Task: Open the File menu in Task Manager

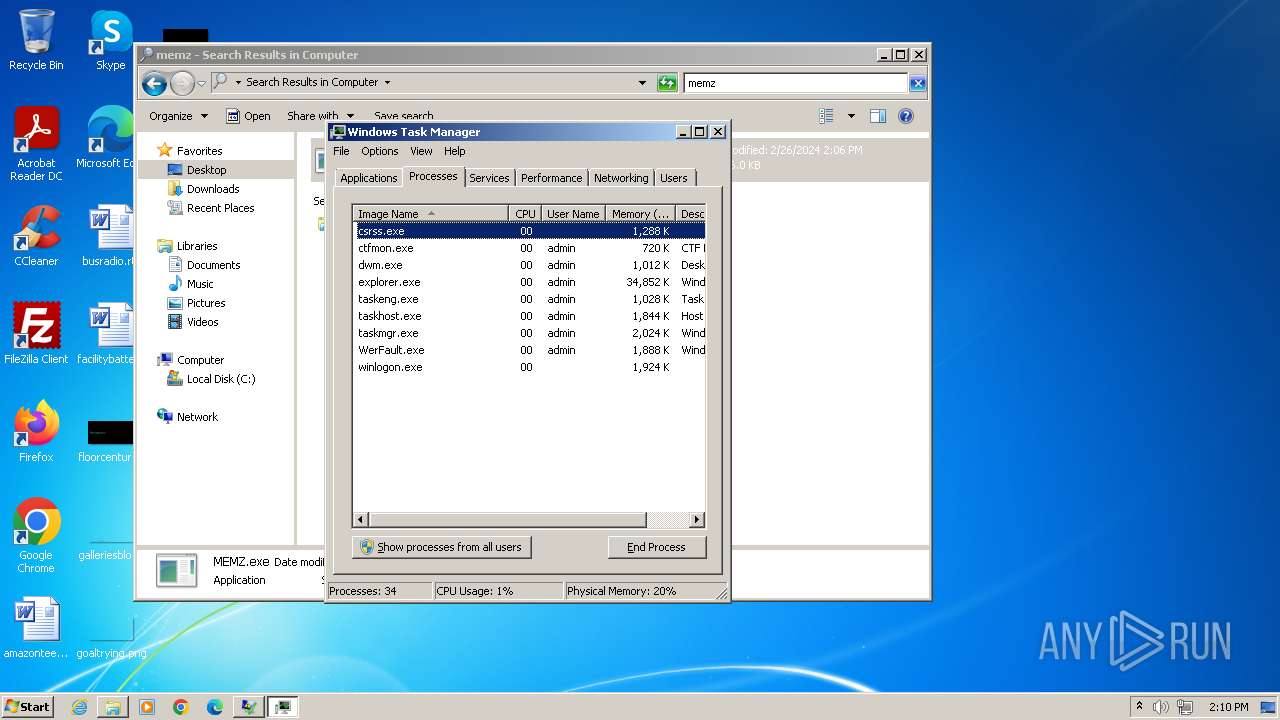Action: tap(341, 151)
